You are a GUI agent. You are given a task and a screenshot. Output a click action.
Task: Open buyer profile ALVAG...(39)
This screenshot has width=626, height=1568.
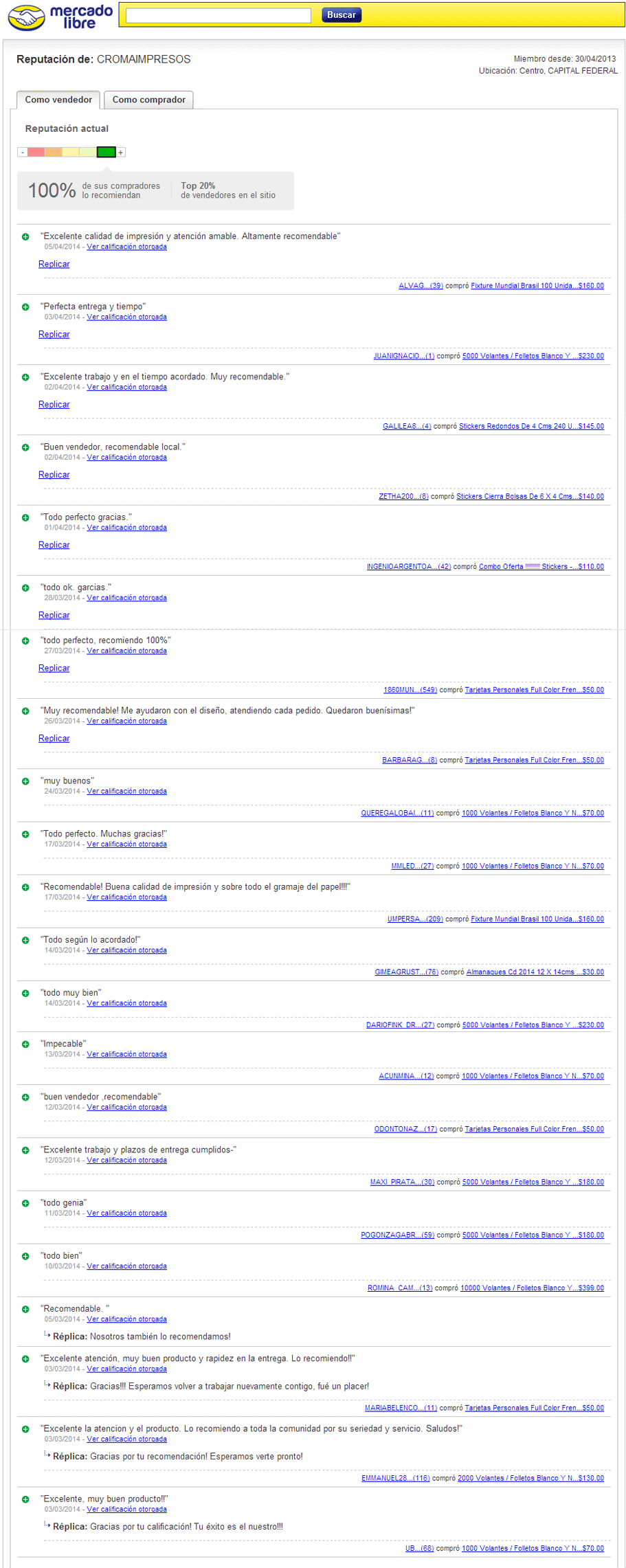tap(421, 286)
